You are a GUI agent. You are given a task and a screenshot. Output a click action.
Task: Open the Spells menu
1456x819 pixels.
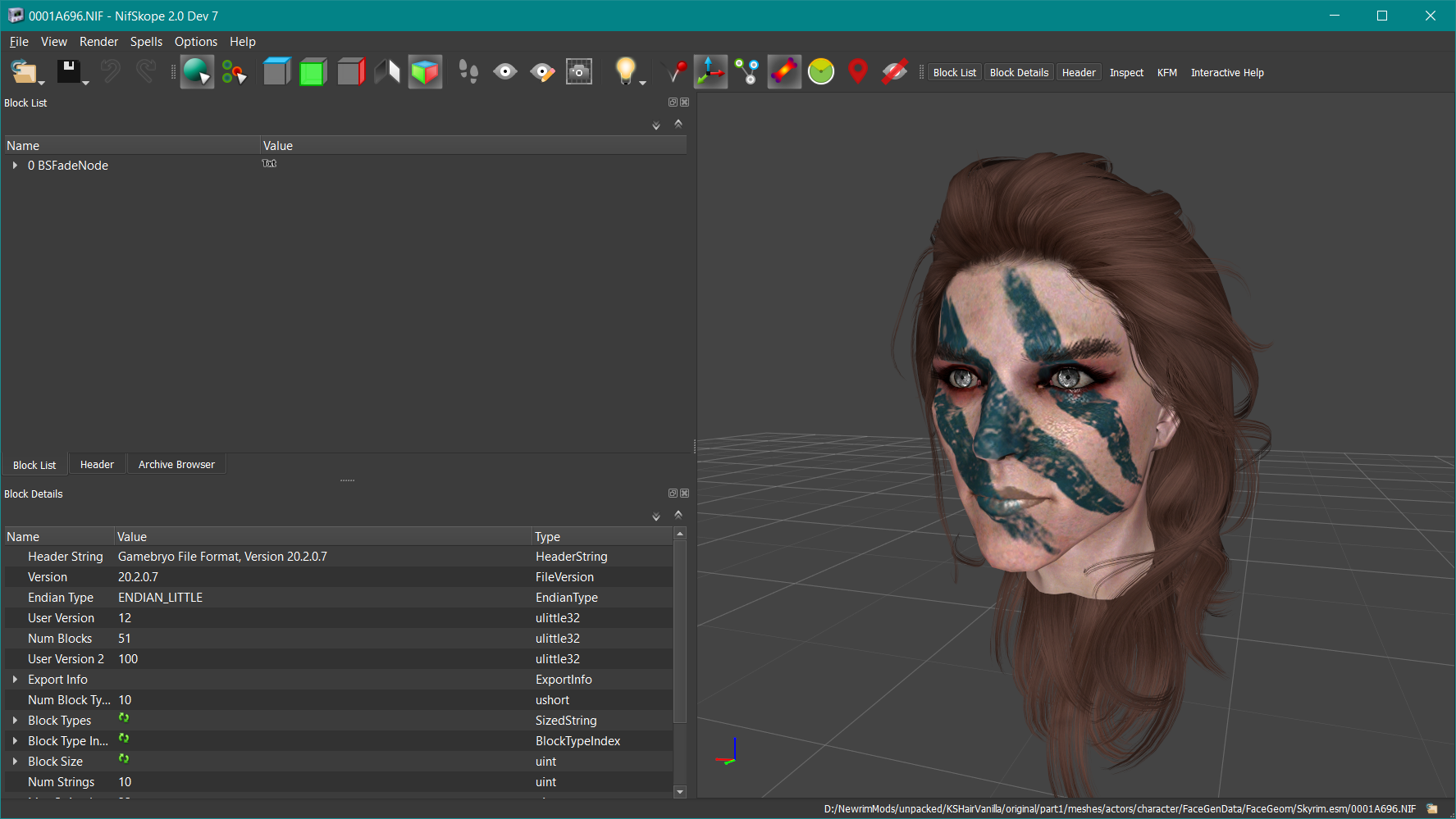146,42
